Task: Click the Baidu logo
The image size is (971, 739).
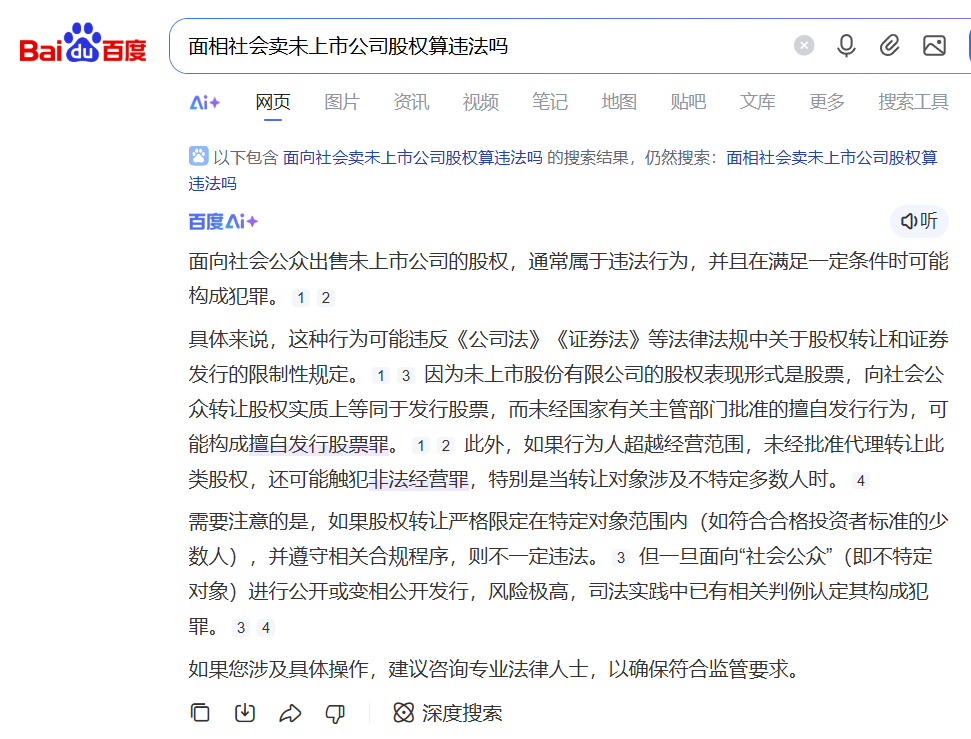Action: (83, 45)
